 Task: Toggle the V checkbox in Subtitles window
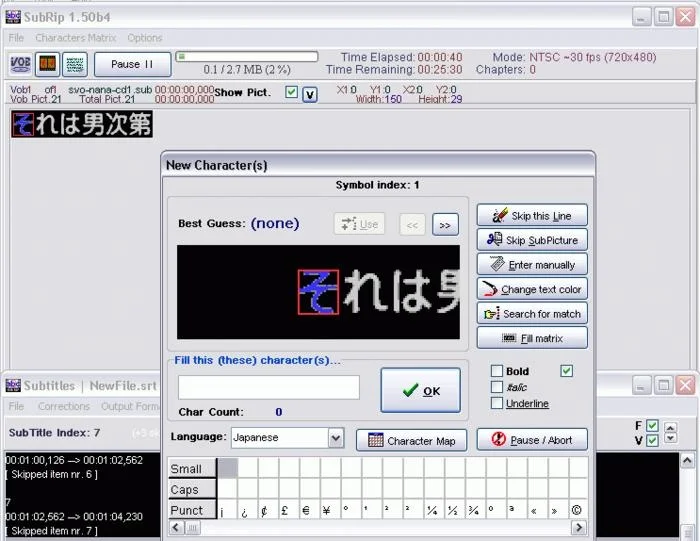pyautogui.click(x=652, y=441)
